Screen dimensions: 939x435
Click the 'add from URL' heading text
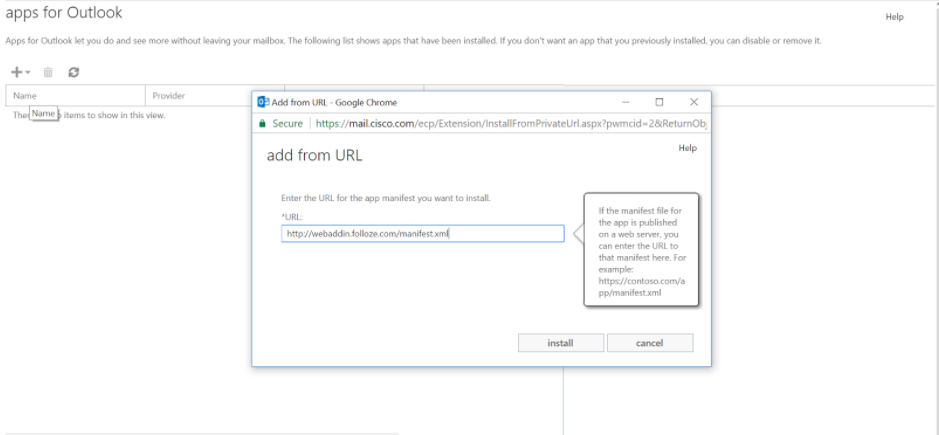(314, 156)
